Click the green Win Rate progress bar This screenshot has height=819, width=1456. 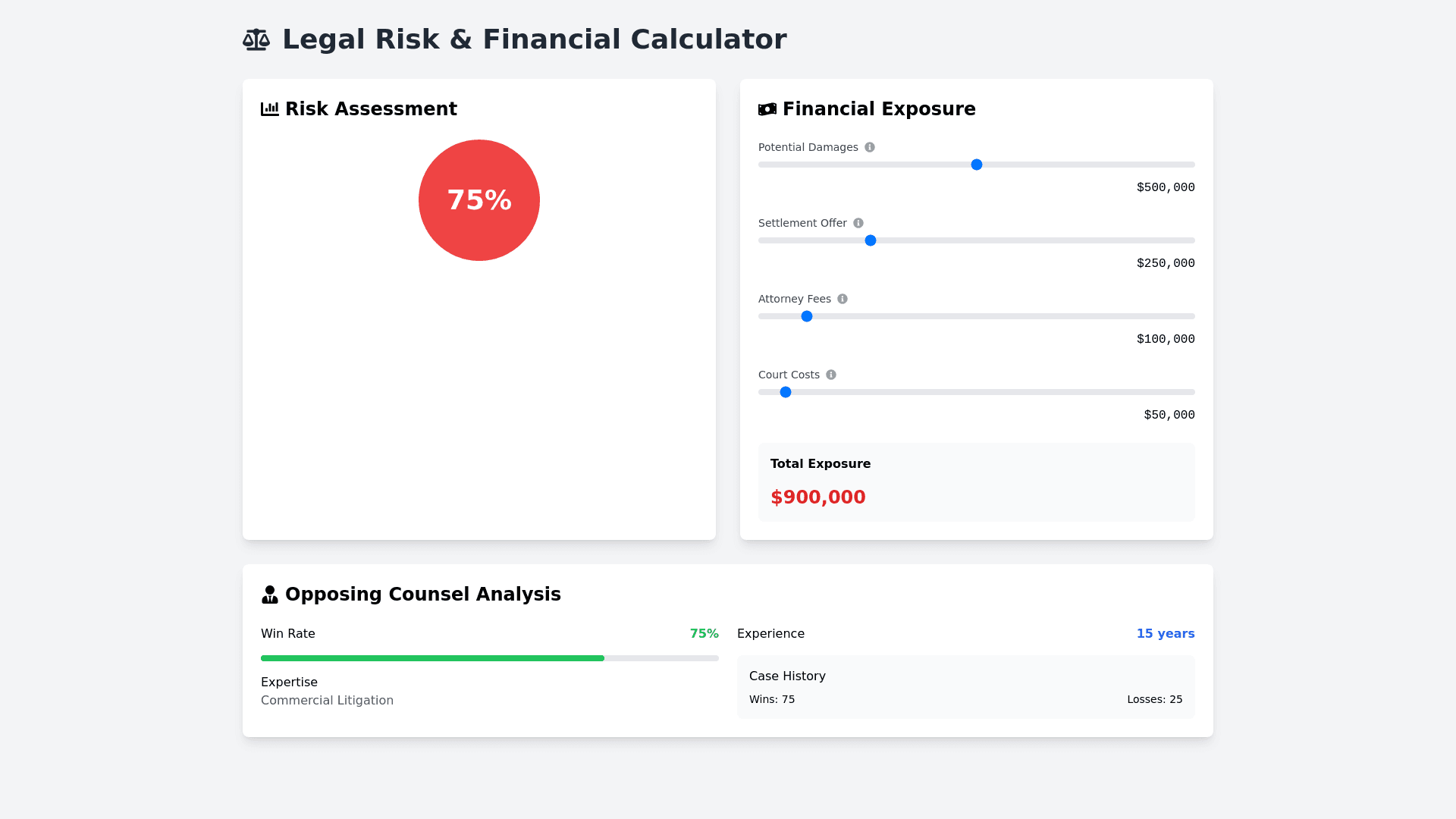click(432, 658)
